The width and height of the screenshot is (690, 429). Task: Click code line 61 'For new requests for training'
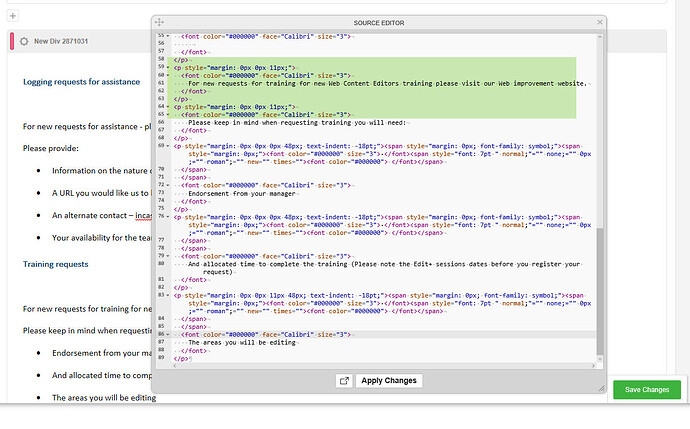[388, 83]
